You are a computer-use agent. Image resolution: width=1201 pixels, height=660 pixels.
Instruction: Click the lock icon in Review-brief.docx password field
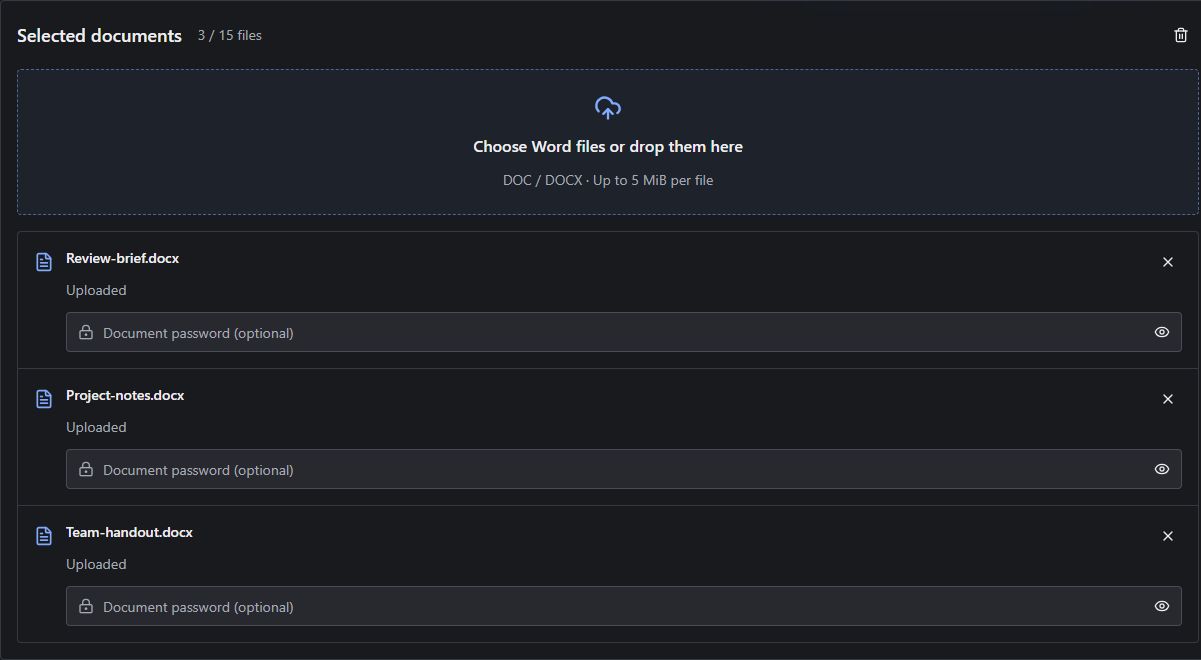(x=86, y=332)
